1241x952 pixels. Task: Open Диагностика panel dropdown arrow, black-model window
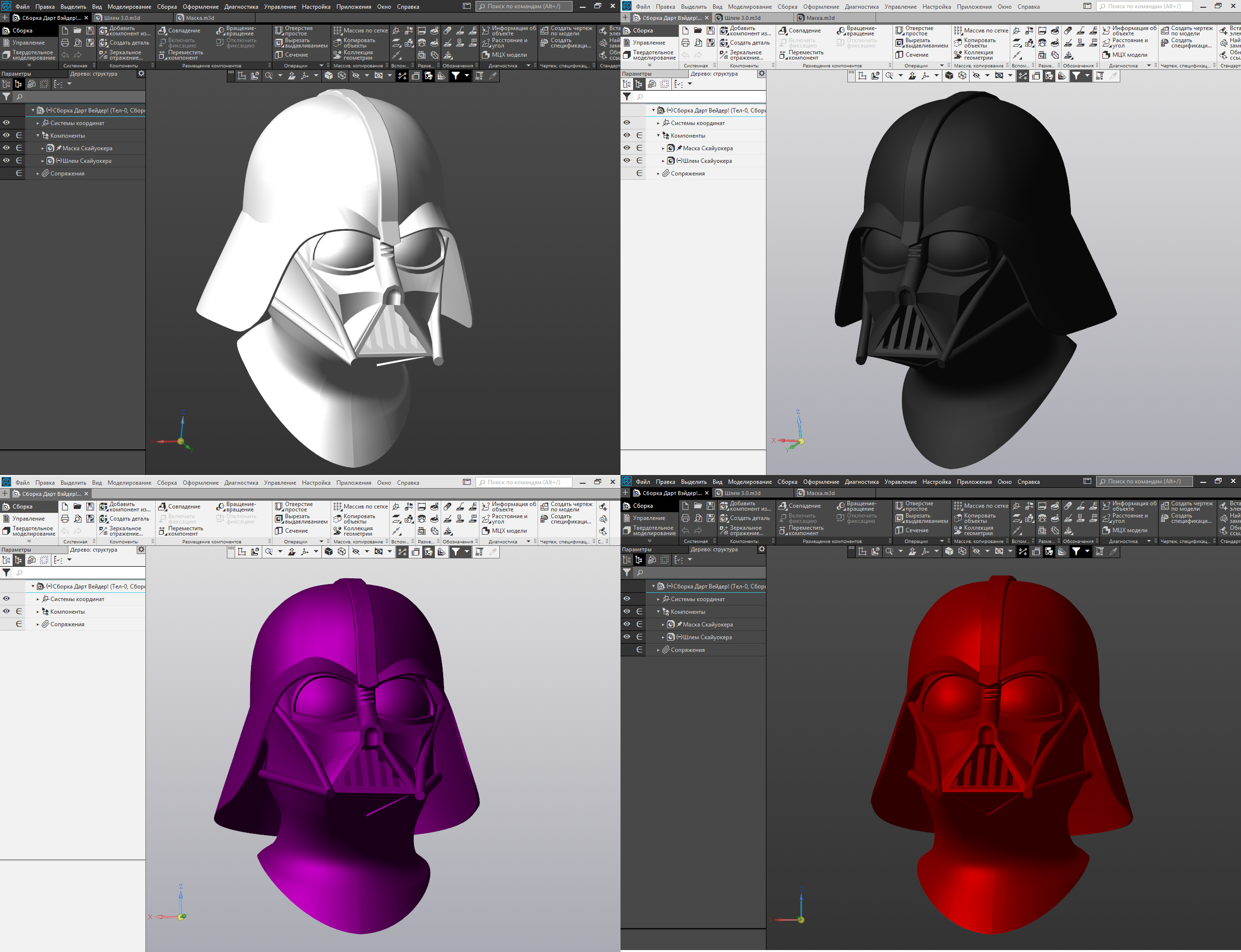[1149, 66]
